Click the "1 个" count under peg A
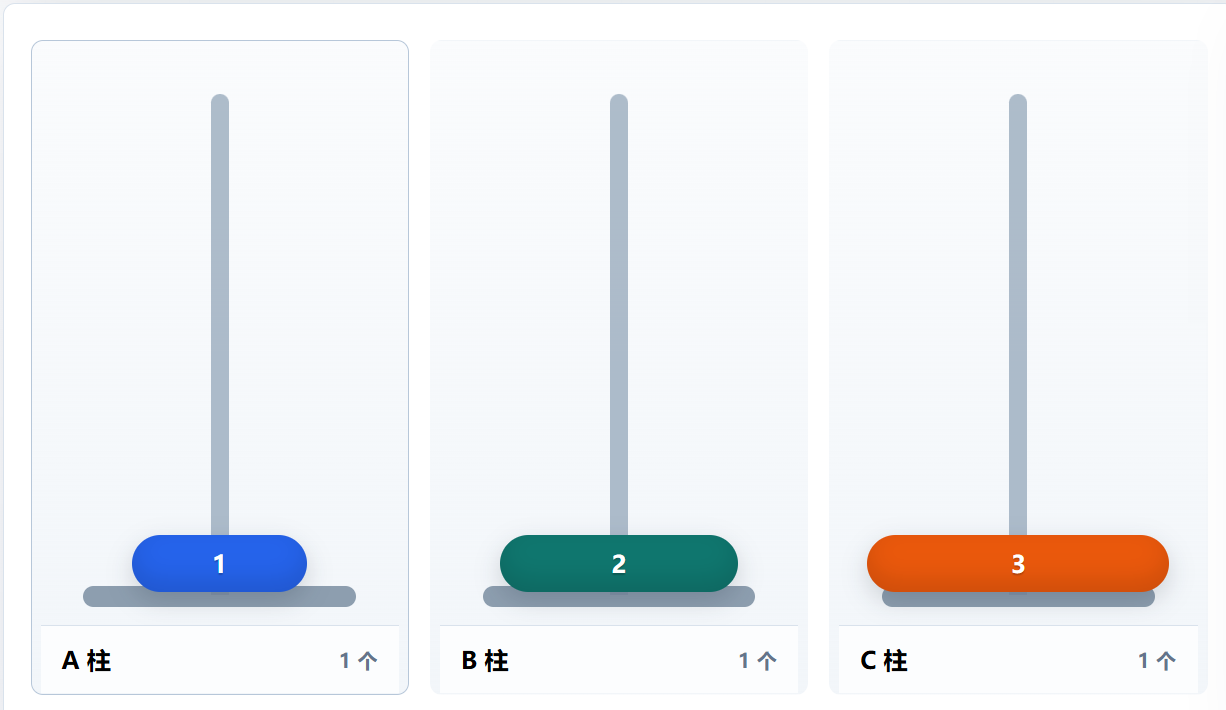 coord(358,661)
